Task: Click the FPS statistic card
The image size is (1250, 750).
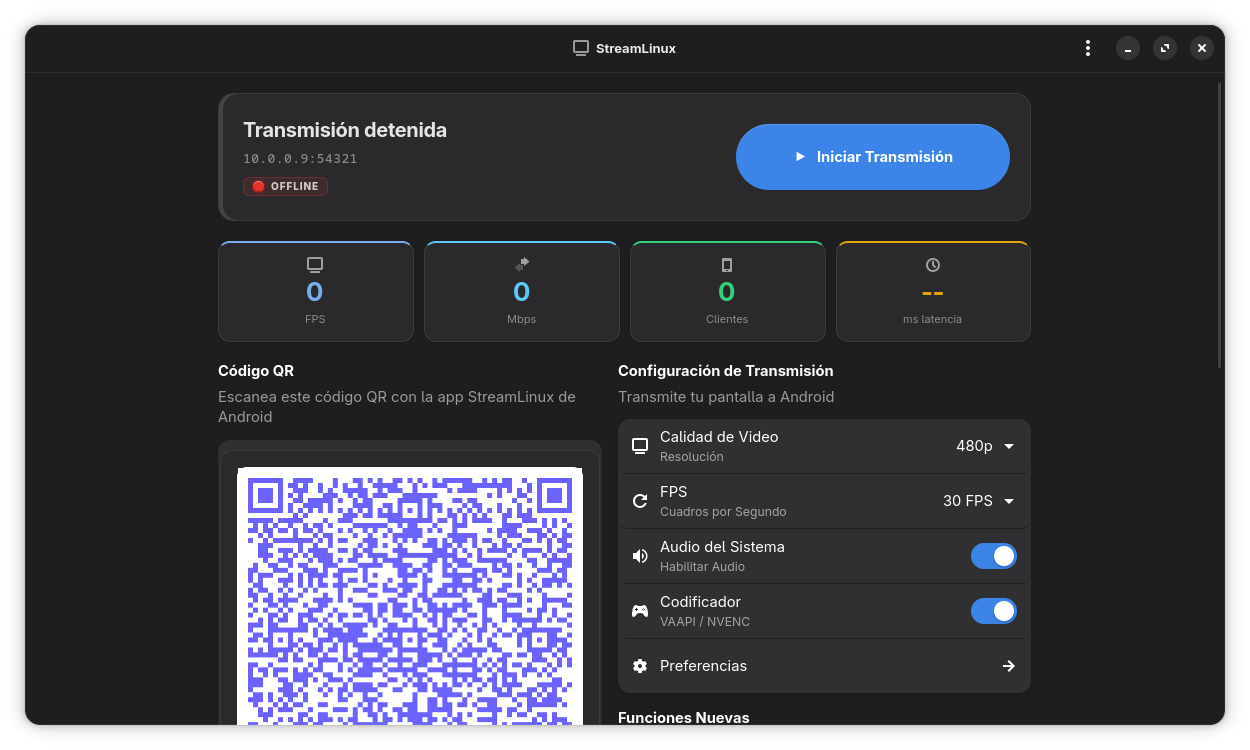Action: 315,292
